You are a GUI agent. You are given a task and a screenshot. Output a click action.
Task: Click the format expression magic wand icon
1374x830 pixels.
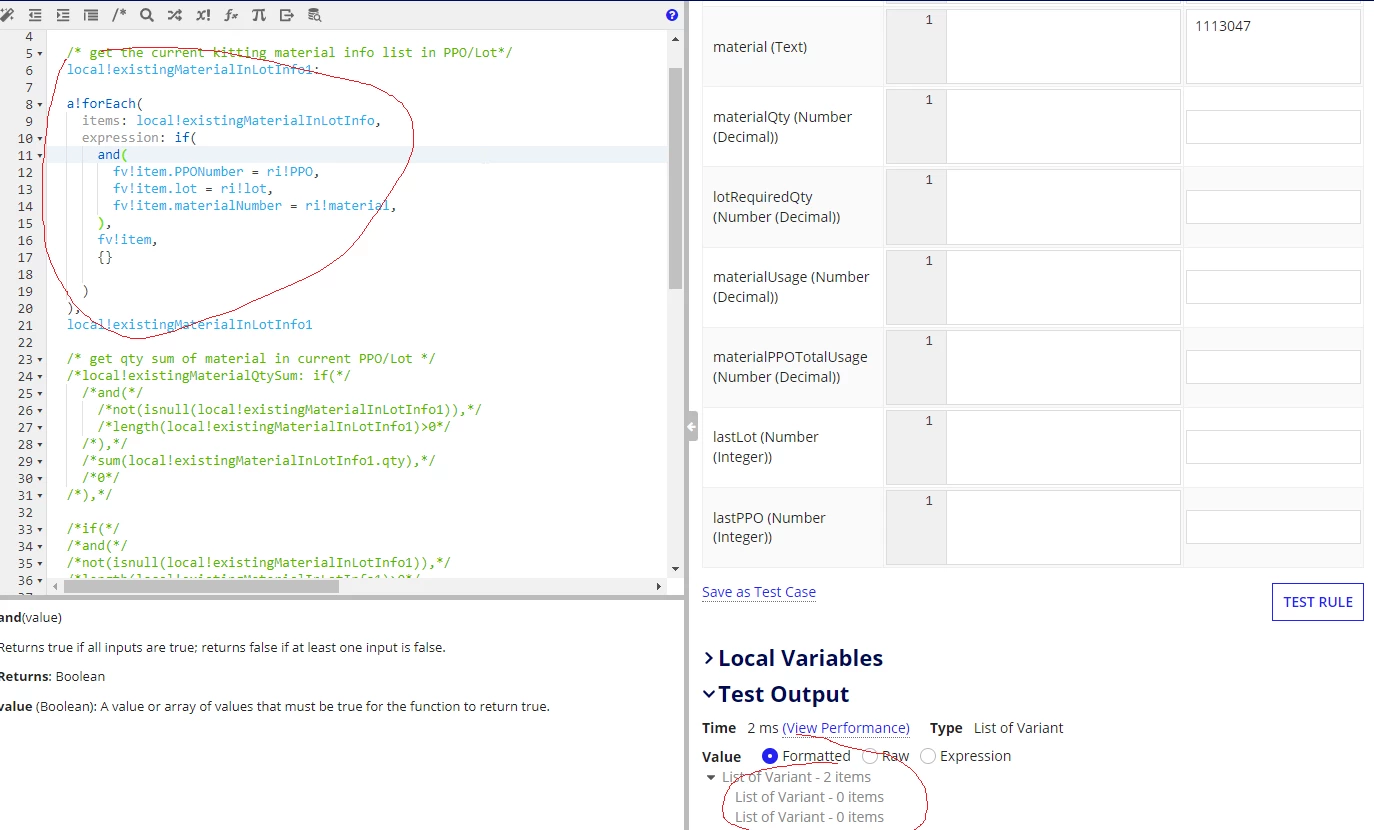click(8, 15)
